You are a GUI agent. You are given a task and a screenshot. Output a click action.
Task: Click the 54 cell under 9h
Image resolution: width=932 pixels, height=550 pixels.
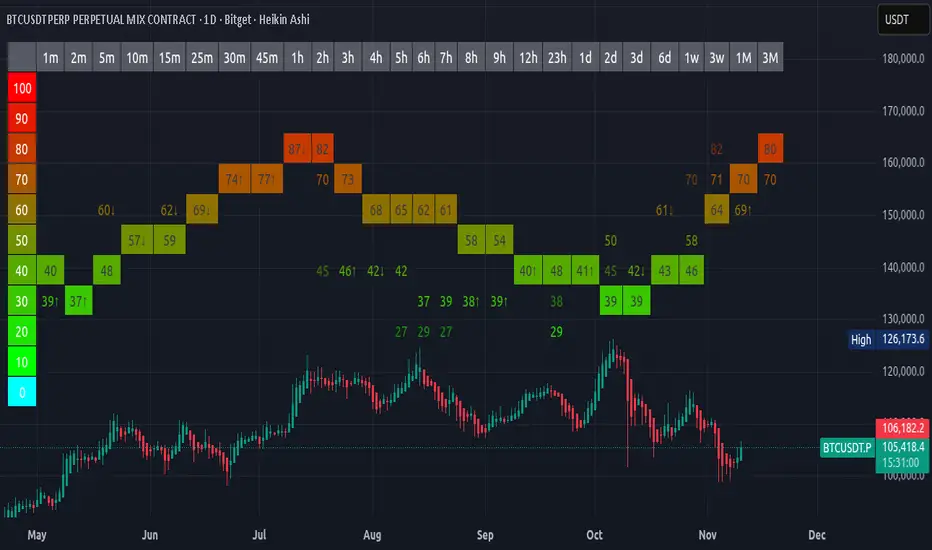click(499, 240)
